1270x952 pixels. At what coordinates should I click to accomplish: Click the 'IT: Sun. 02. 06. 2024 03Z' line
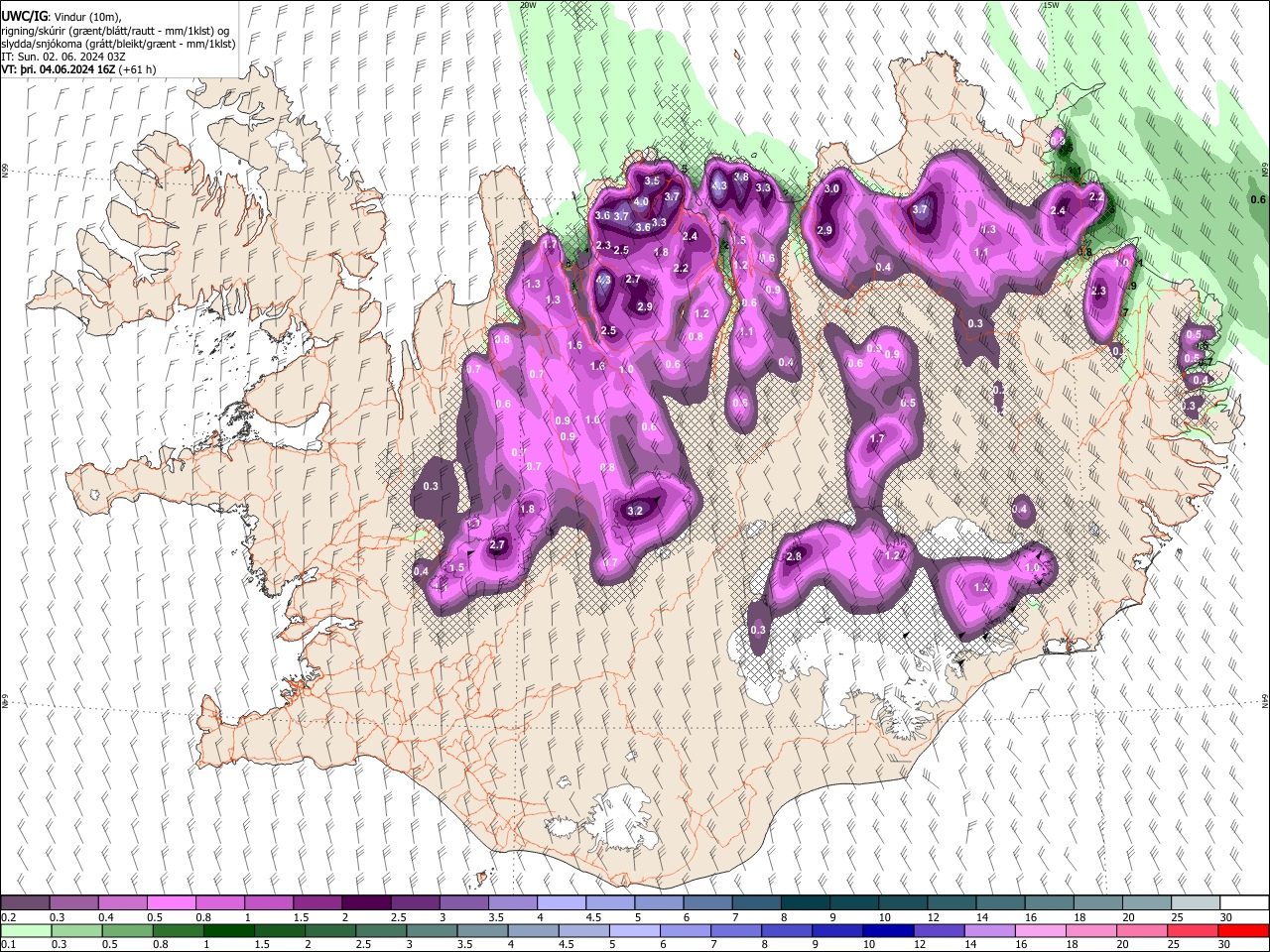[x=63, y=57]
